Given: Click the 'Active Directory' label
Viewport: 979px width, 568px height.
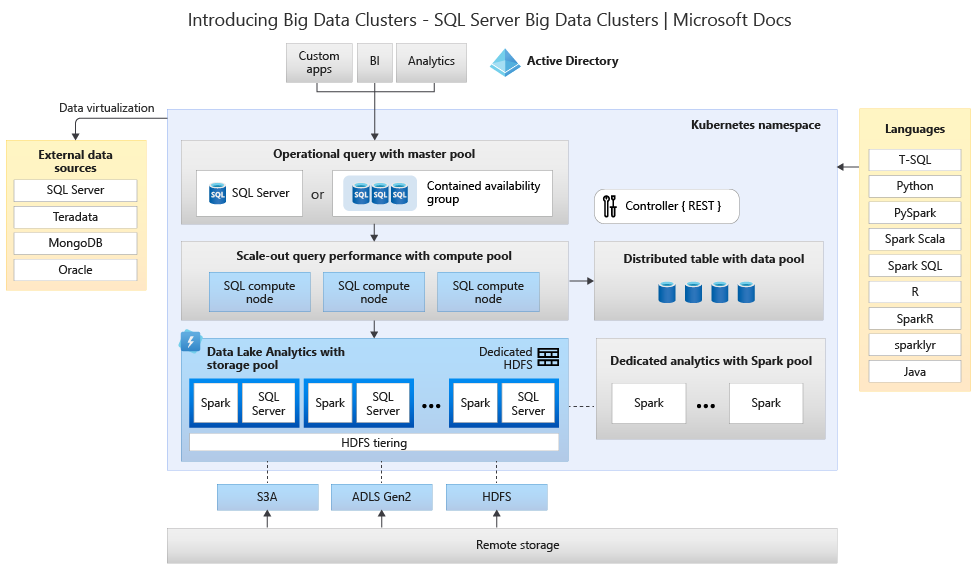Looking at the screenshot, I should [x=573, y=61].
